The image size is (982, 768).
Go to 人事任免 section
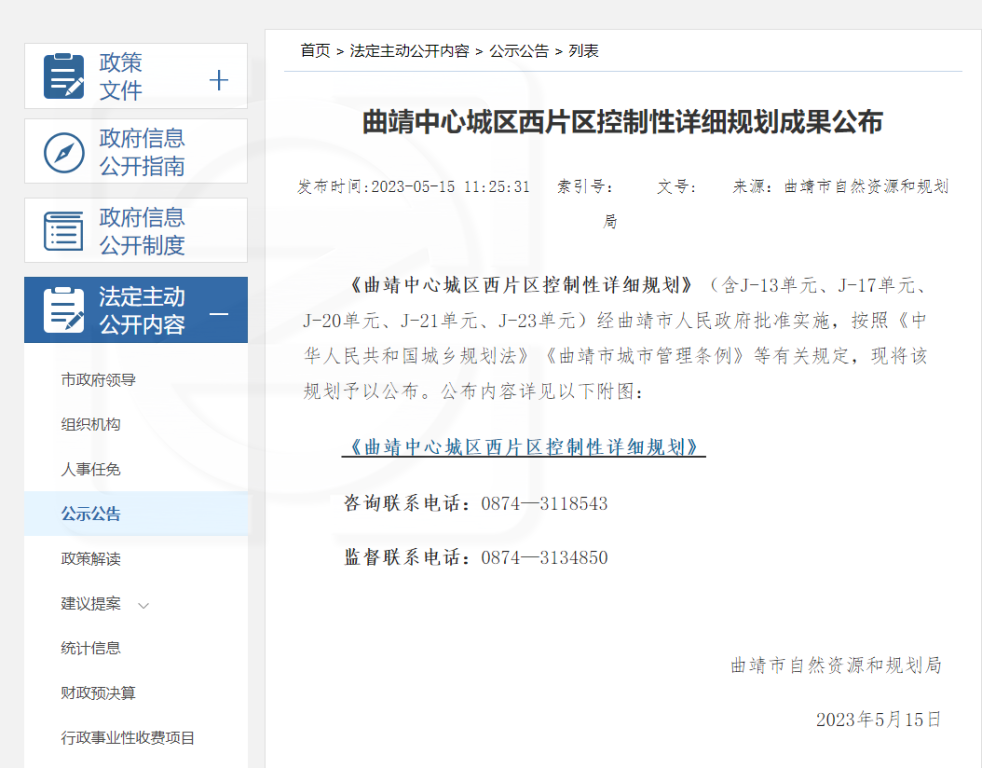(x=91, y=469)
